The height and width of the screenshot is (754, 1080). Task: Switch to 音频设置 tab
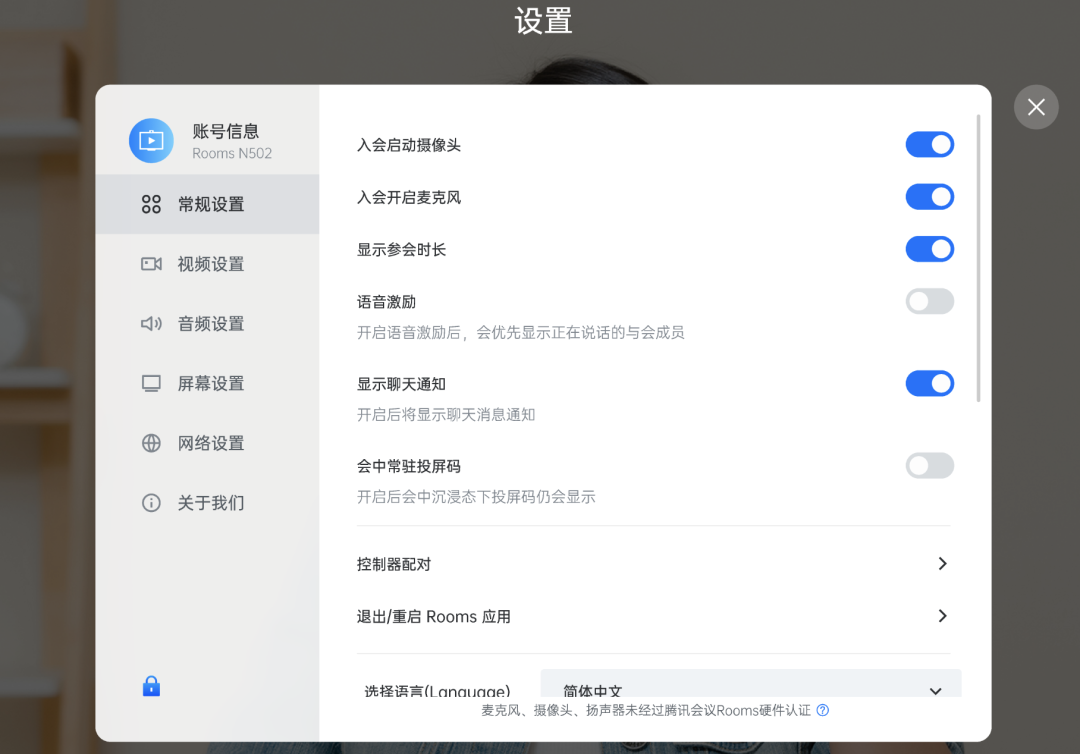[x=207, y=324]
